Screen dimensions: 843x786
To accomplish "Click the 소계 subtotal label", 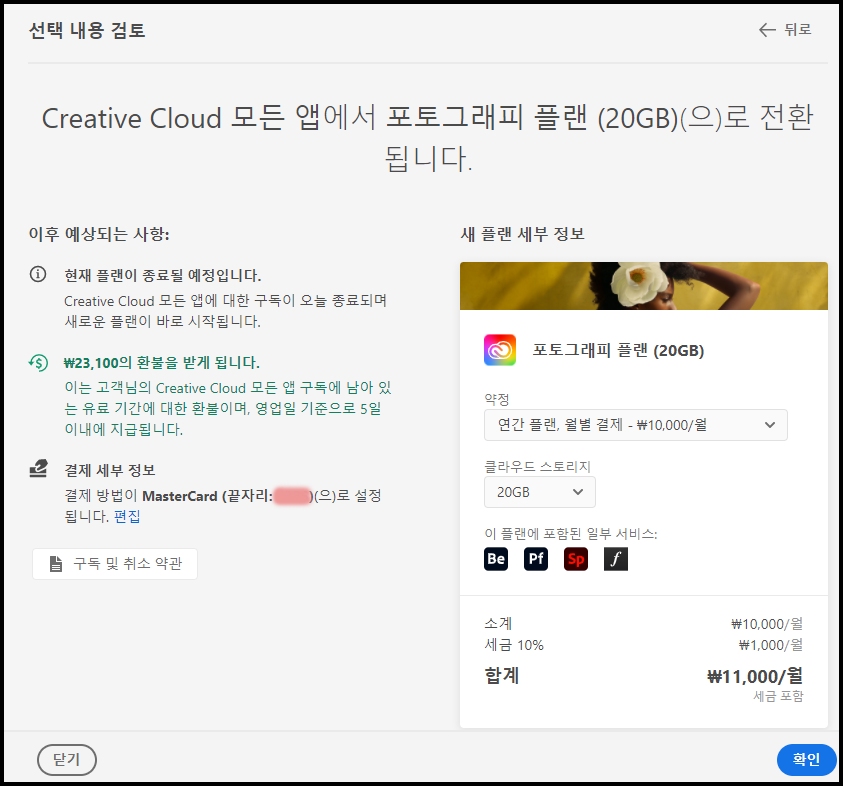I will coord(498,624).
